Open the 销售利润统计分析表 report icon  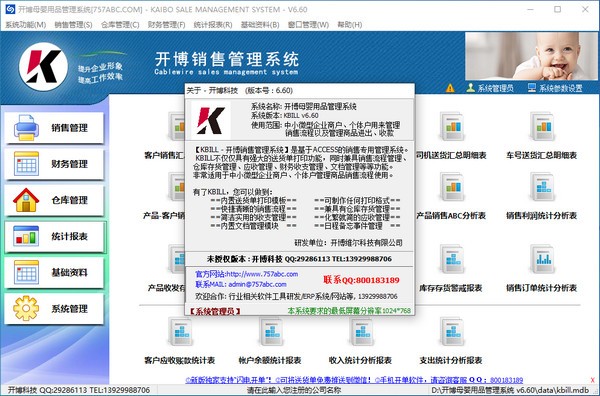click(542, 187)
